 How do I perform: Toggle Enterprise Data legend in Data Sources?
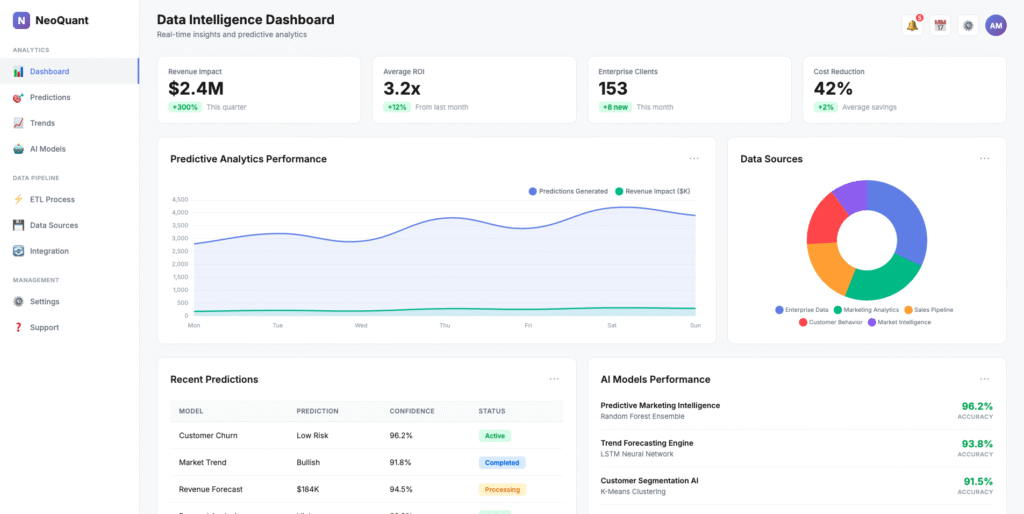[802, 310]
